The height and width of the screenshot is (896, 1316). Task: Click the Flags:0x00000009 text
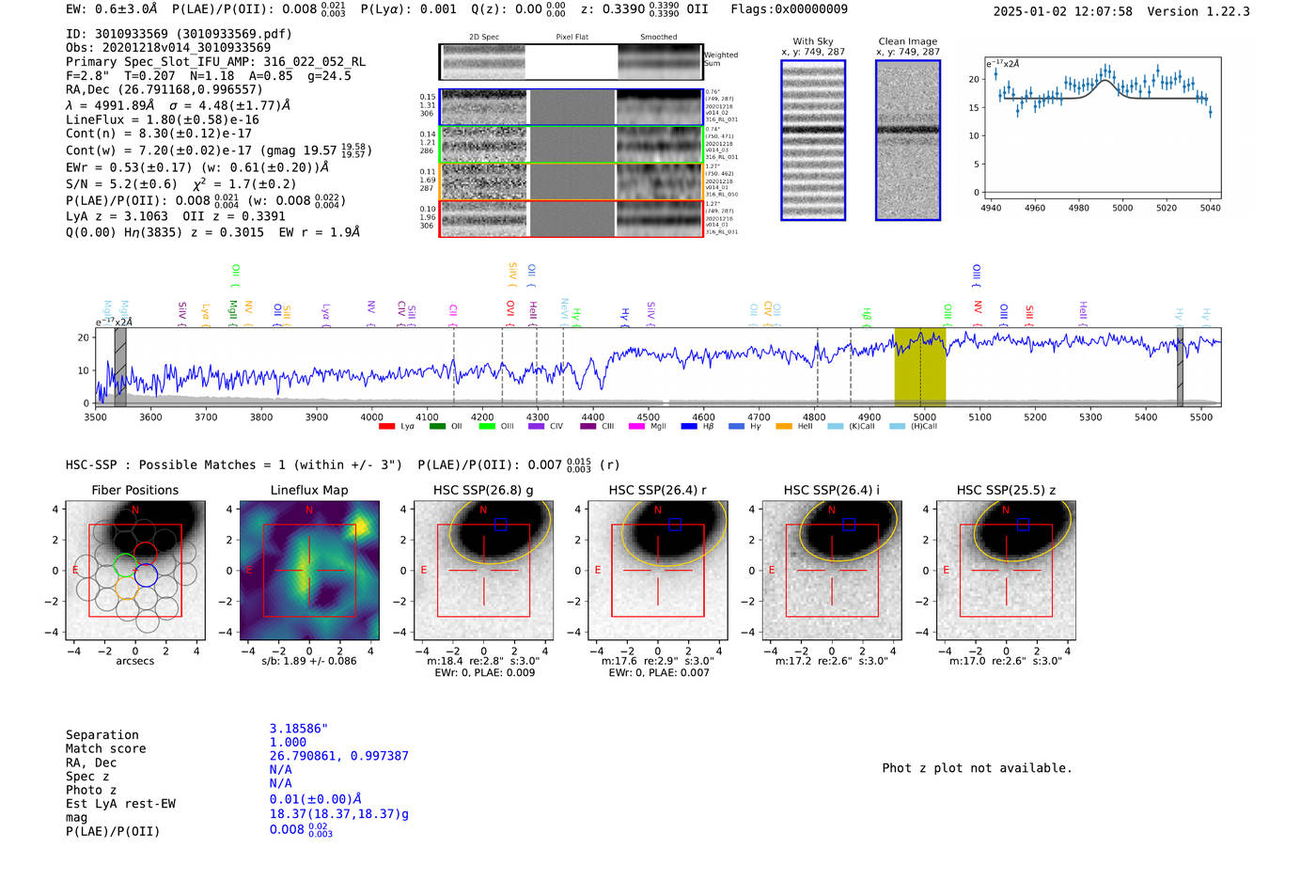[x=789, y=9]
